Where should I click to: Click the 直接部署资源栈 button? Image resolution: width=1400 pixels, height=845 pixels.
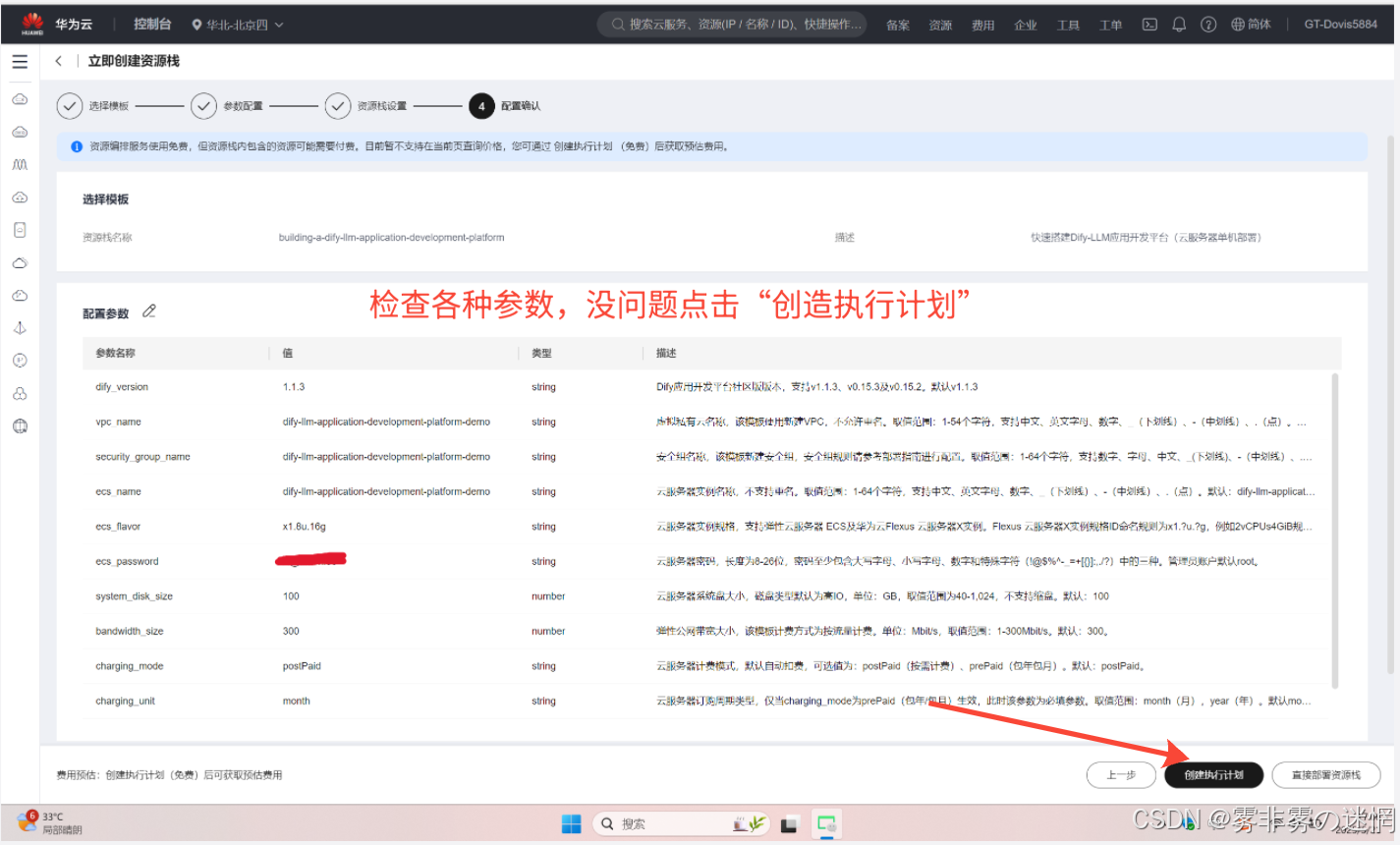1325,775
